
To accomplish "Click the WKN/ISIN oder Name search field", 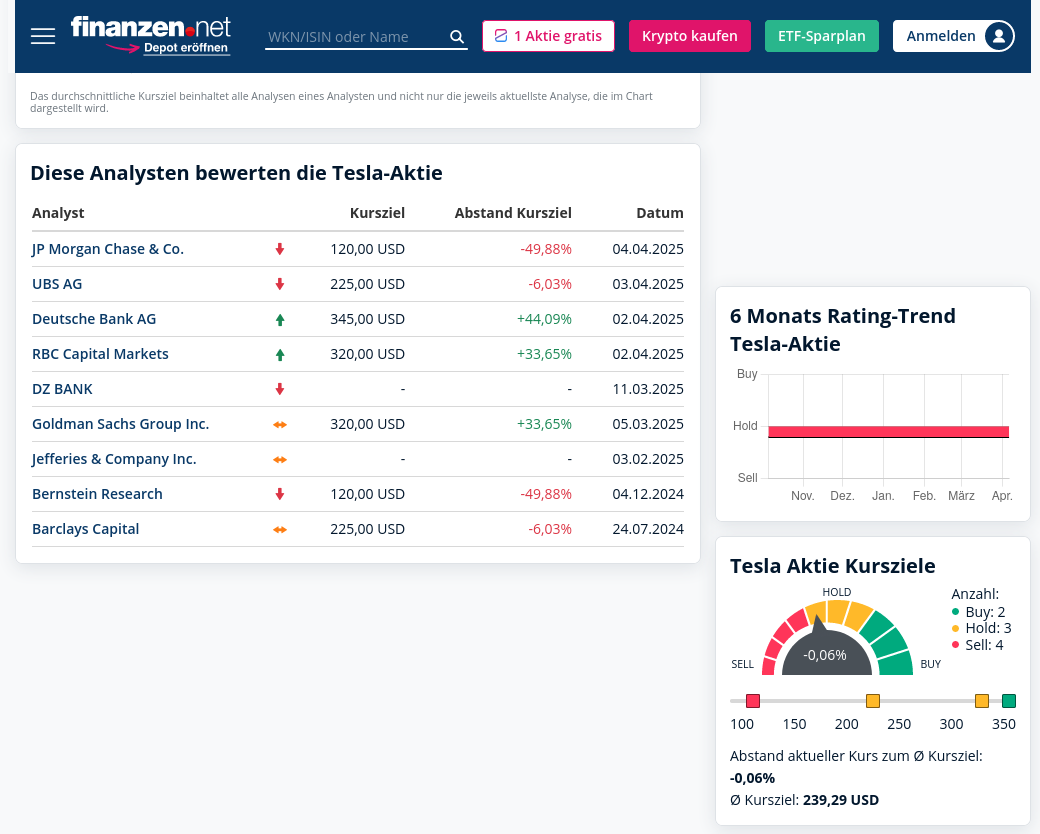I will [355, 37].
